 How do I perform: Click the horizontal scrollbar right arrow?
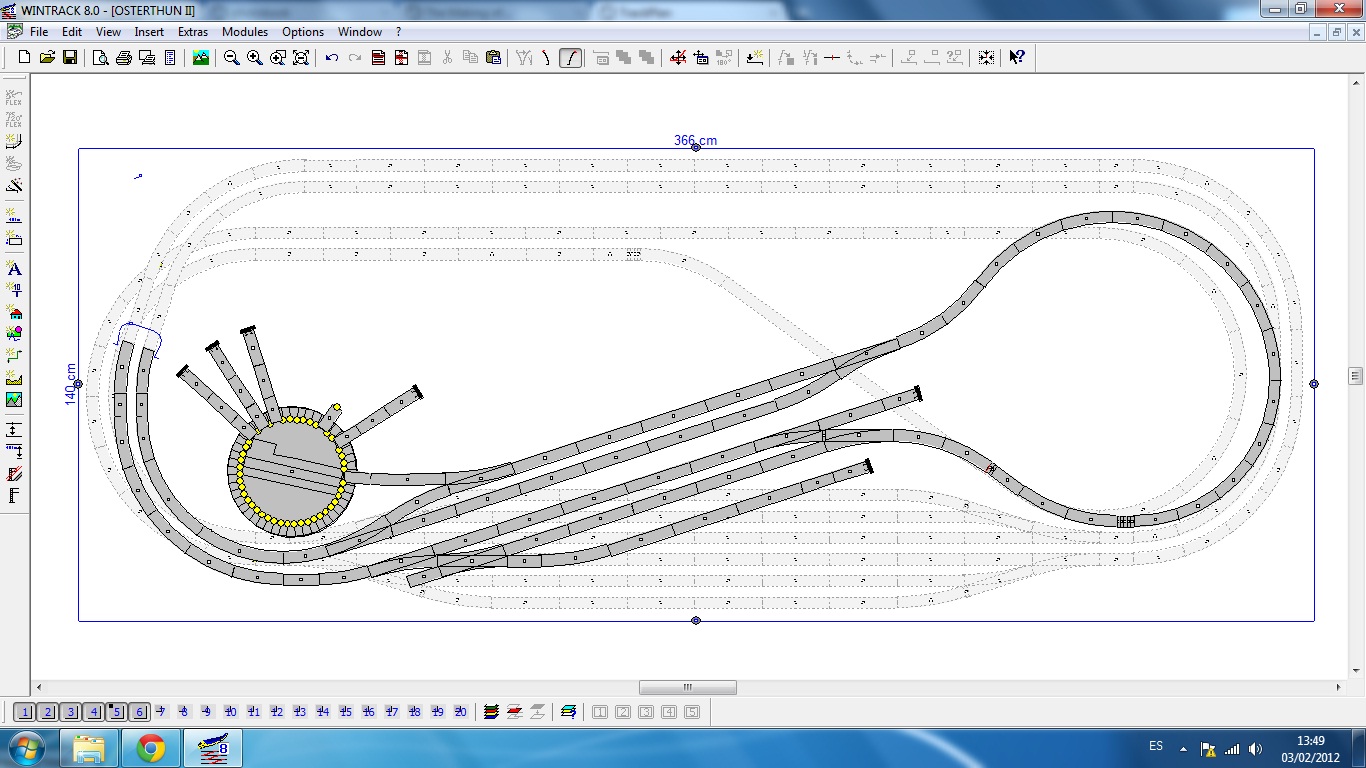coord(1340,687)
